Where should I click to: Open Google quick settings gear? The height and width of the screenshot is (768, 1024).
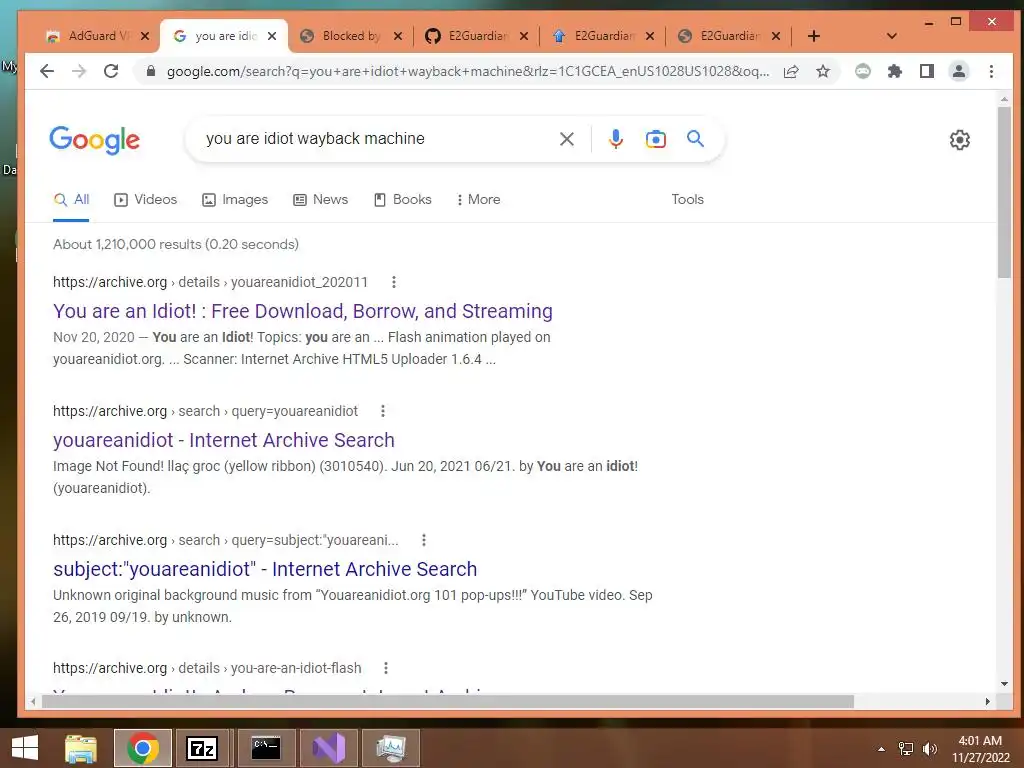[x=959, y=140]
